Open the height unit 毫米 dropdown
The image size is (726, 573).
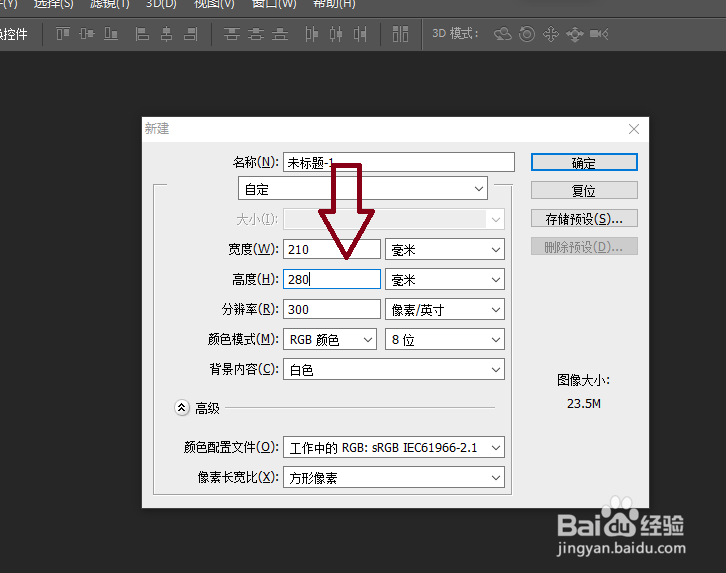[x=445, y=280]
